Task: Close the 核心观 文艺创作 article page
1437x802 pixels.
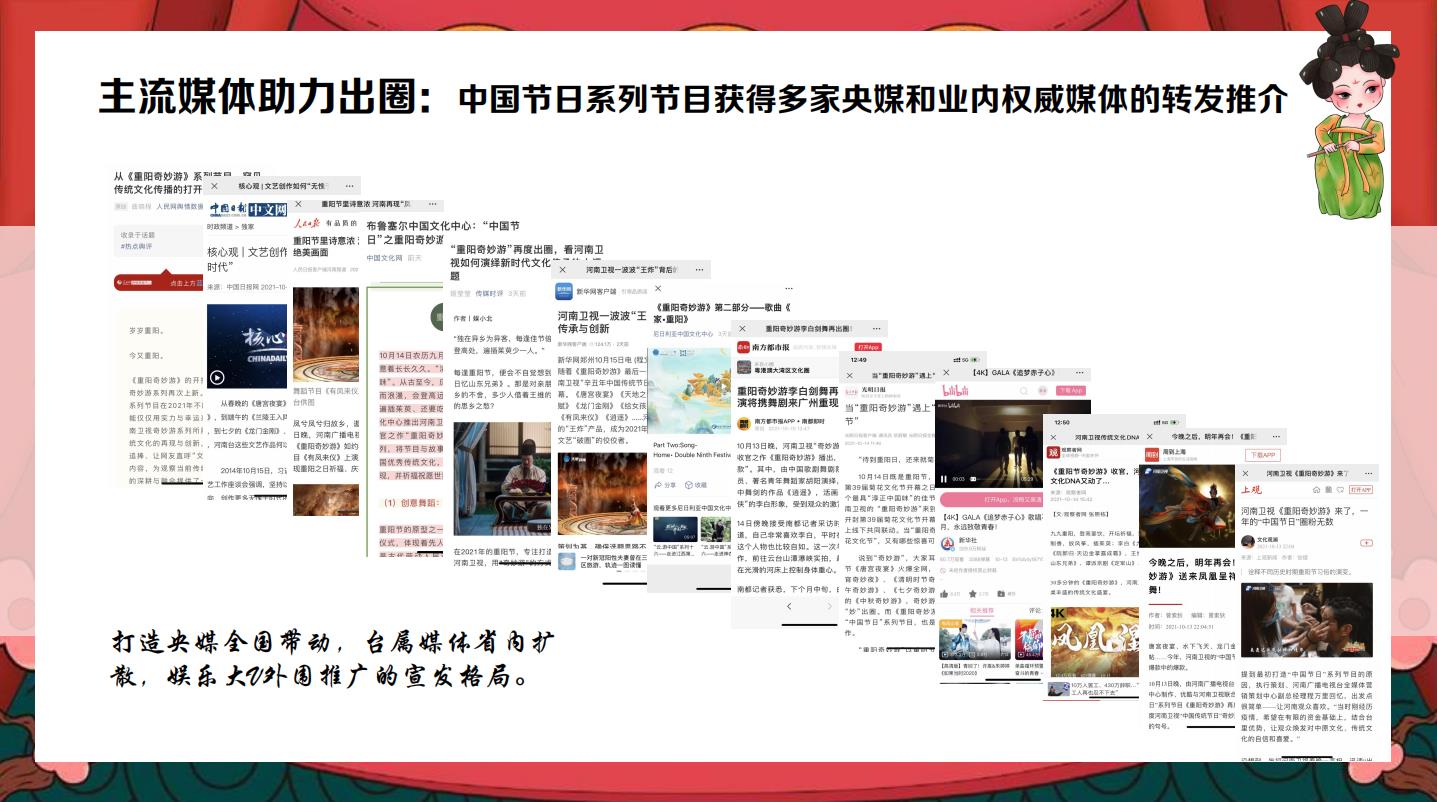Action: click(x=216, y=186)
